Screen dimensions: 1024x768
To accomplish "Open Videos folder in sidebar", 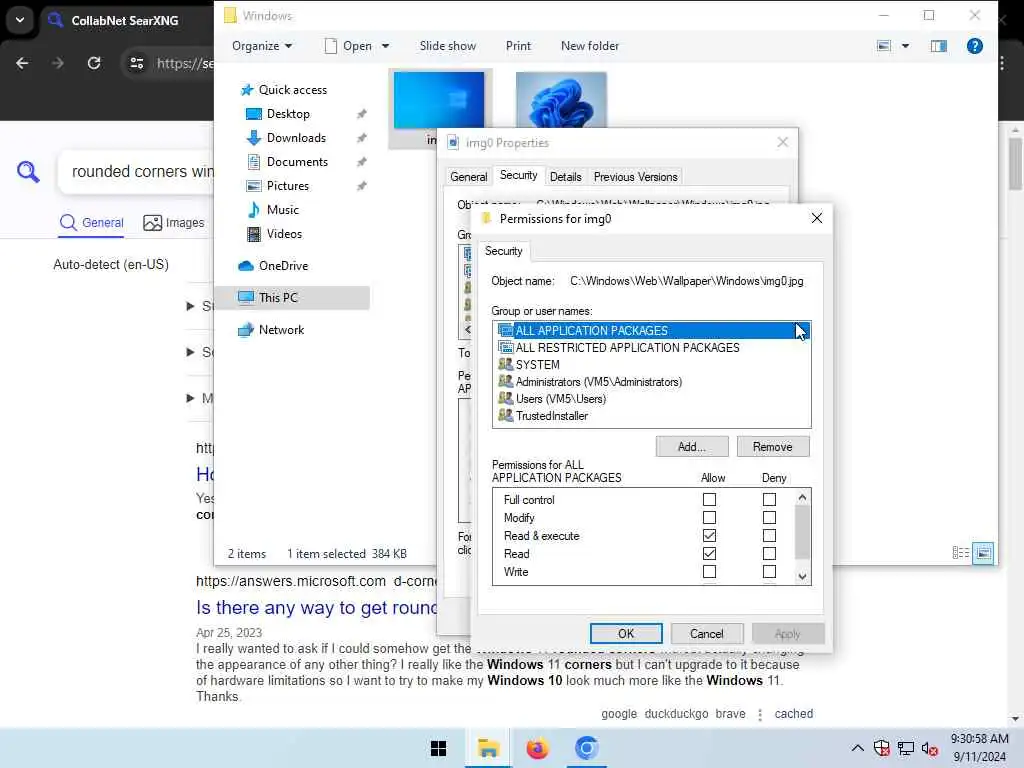I will click(284, 234).
